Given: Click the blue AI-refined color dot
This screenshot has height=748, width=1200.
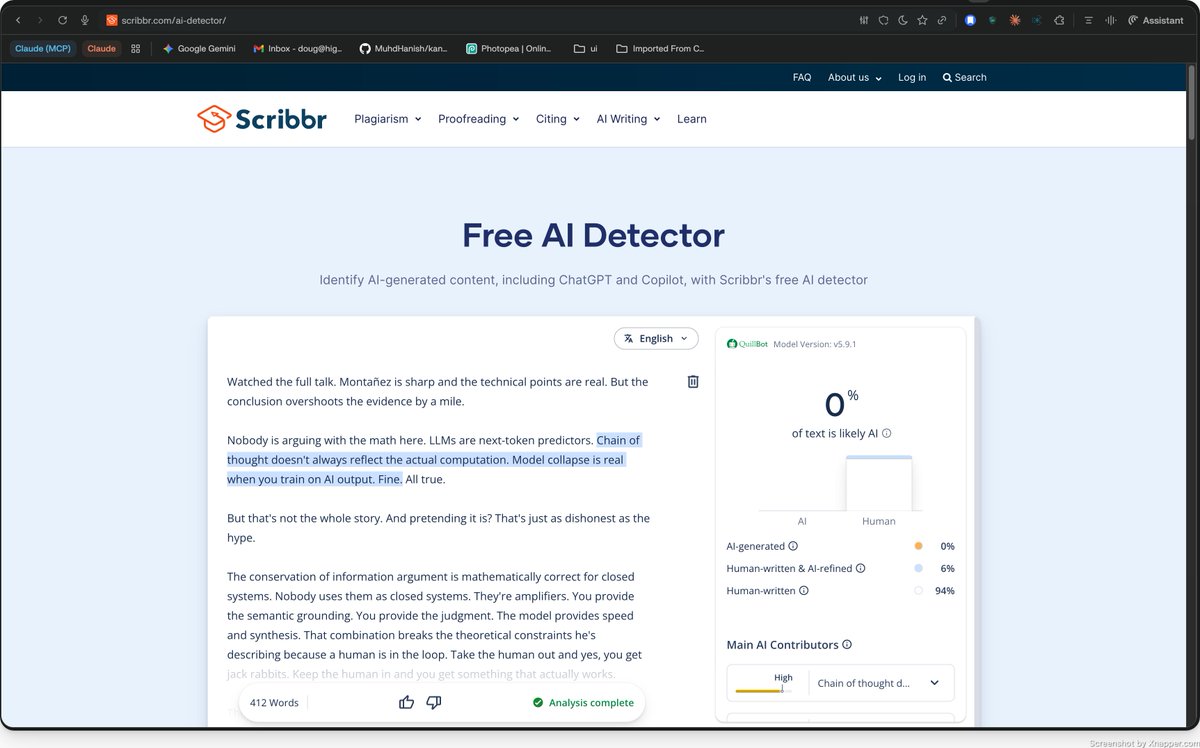Looking at the screenshot, I should 919,568.
